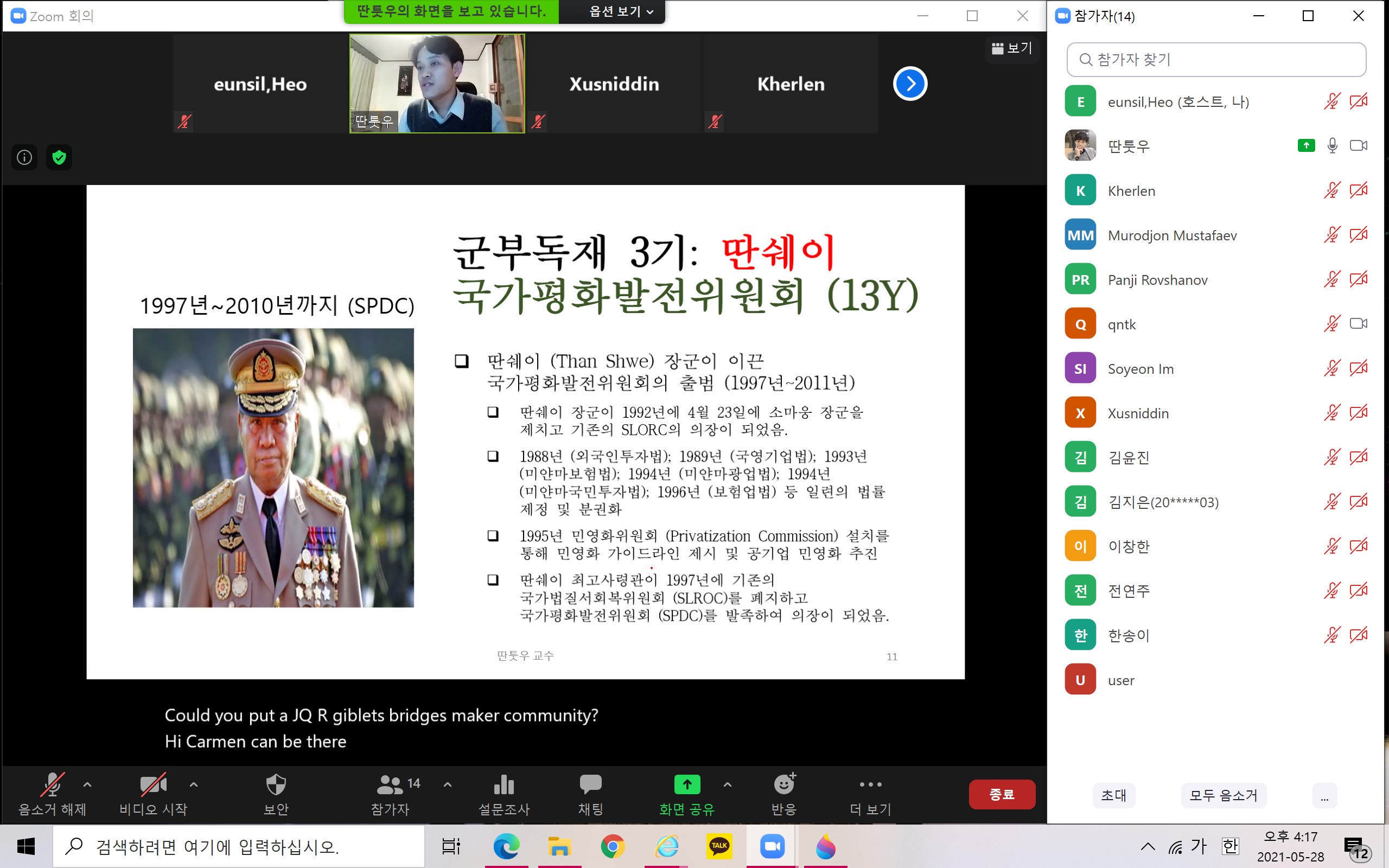Screen dimensions: 1389x868
Task: Click 이창한 muted microphone icon
Action: [x=1331, y=546]
